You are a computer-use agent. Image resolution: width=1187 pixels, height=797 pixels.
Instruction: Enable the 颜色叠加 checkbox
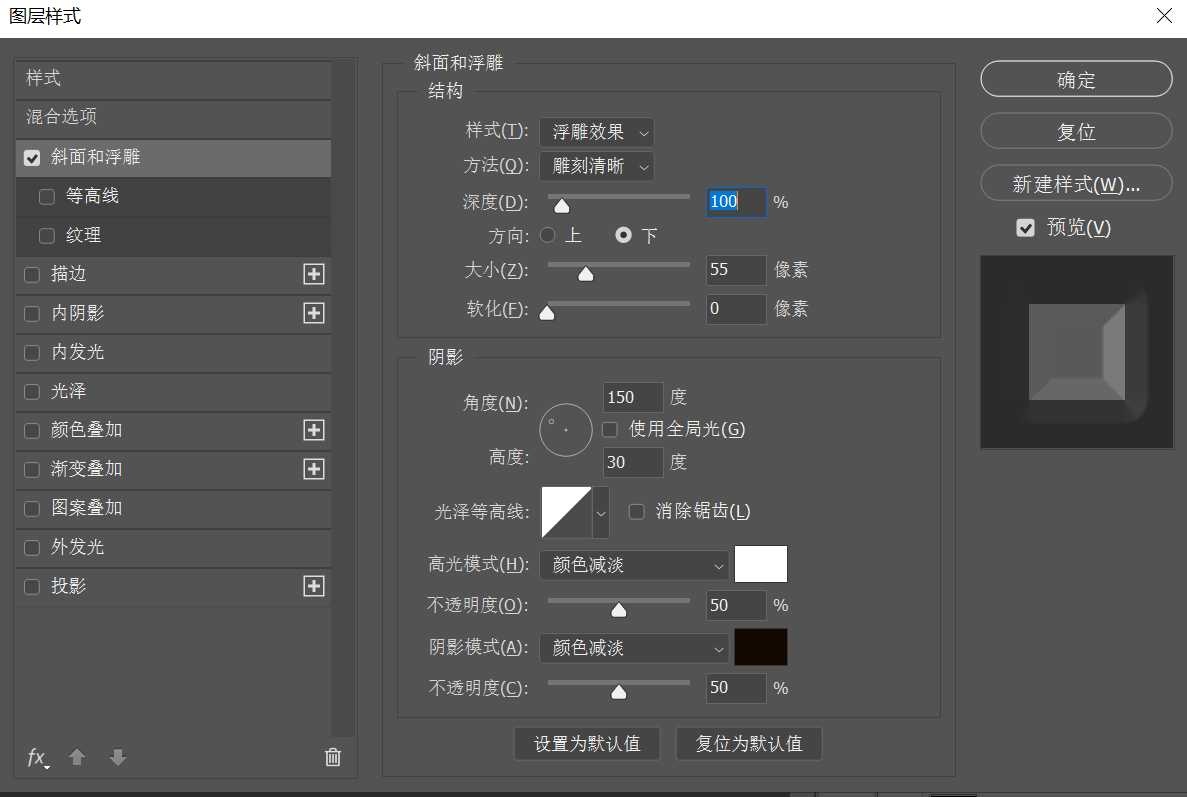32,431
